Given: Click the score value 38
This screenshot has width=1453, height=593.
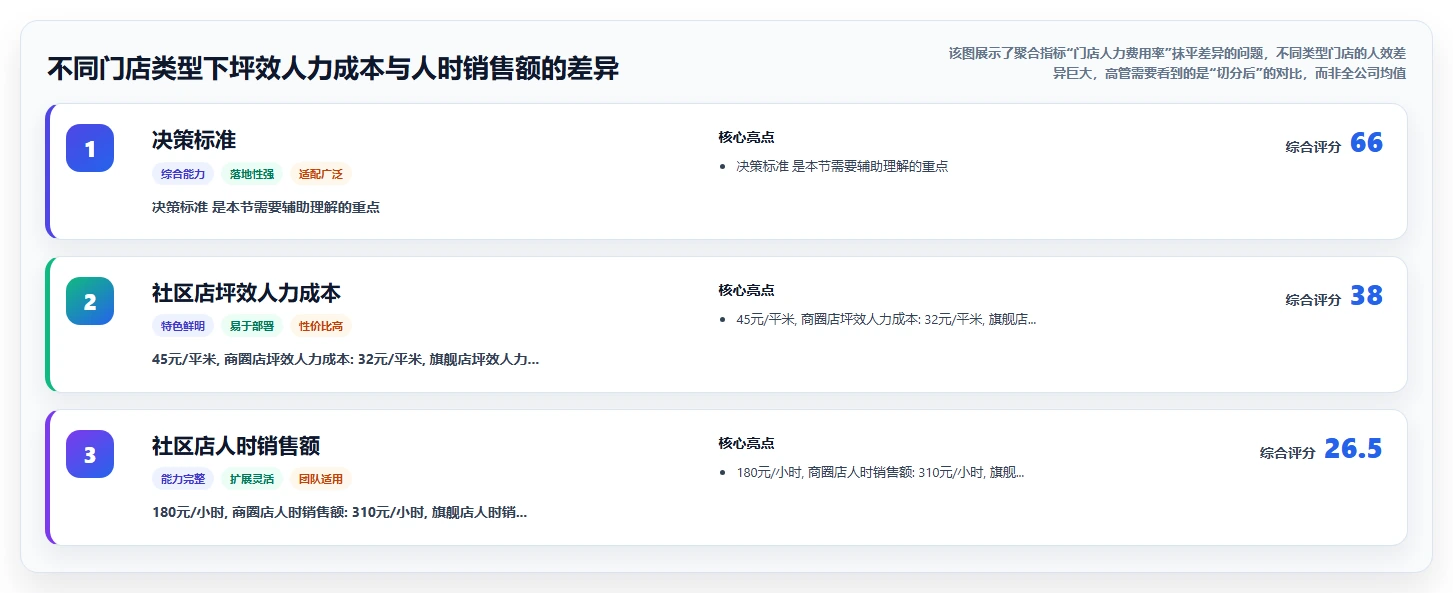Looking at the screenshot, I should [x=1366, y=296].
